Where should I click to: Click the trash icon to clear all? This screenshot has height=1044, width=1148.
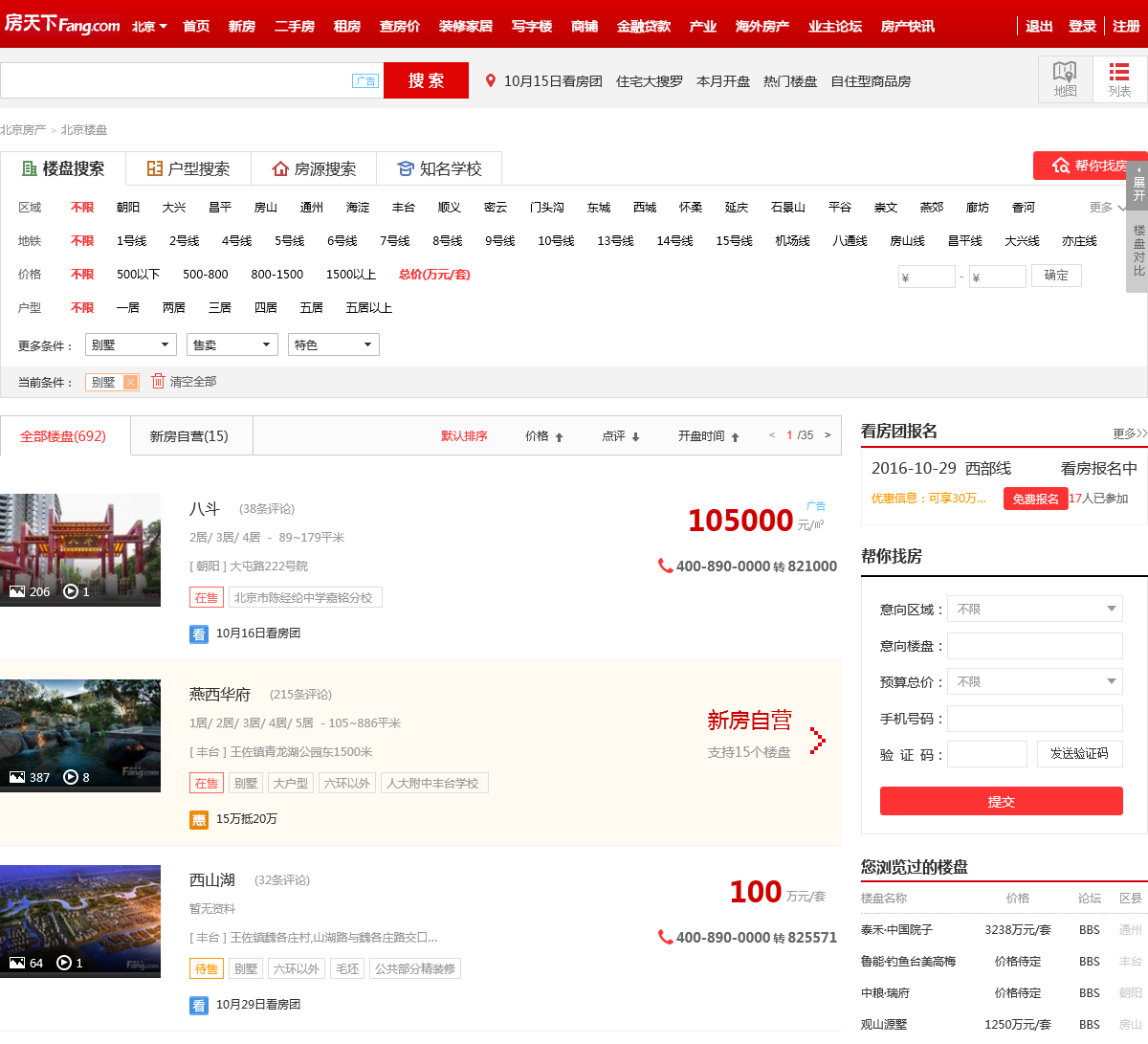[x=159, y=381]
